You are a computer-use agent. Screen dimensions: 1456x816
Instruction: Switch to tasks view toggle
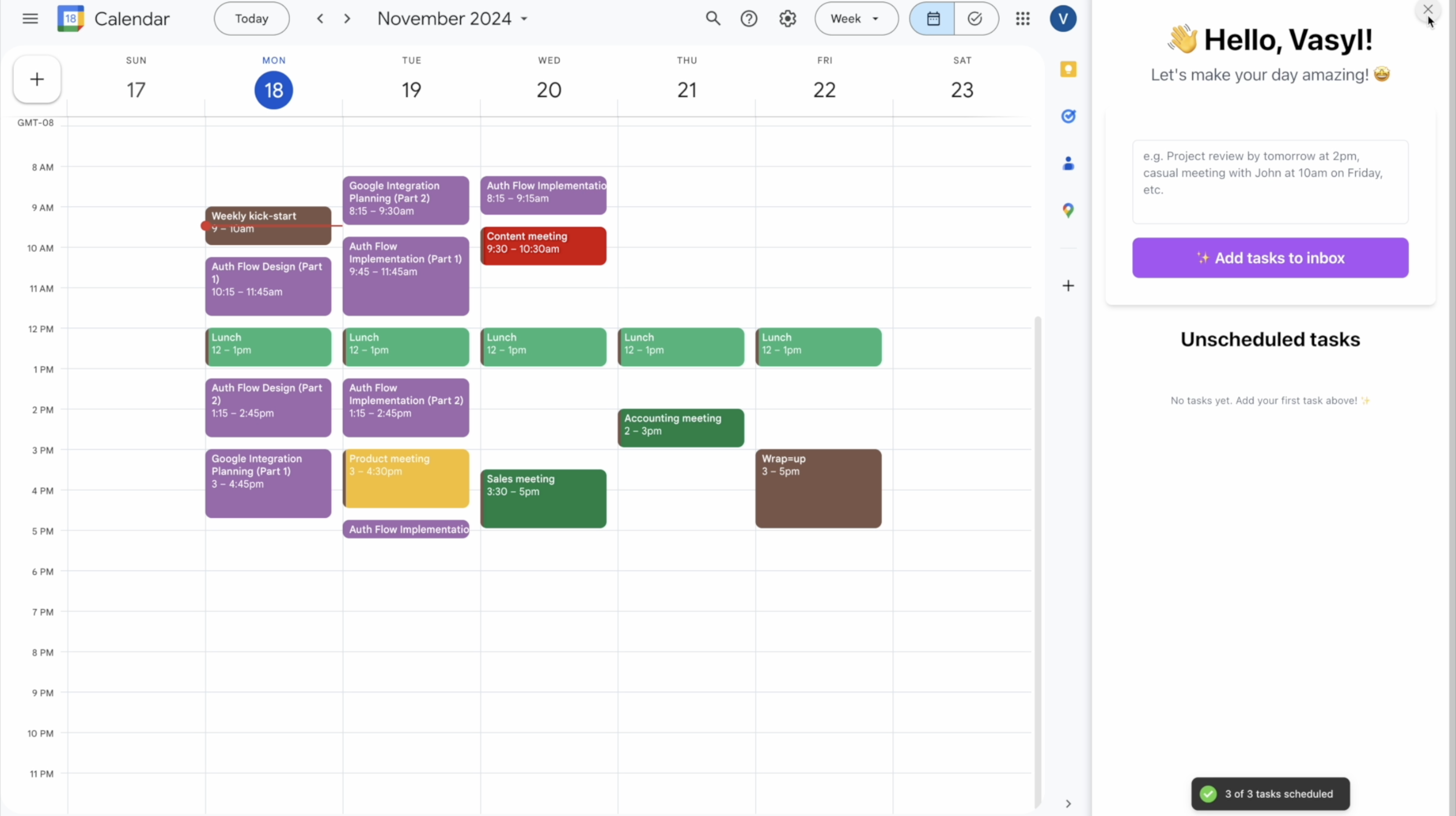click(975, 19)
